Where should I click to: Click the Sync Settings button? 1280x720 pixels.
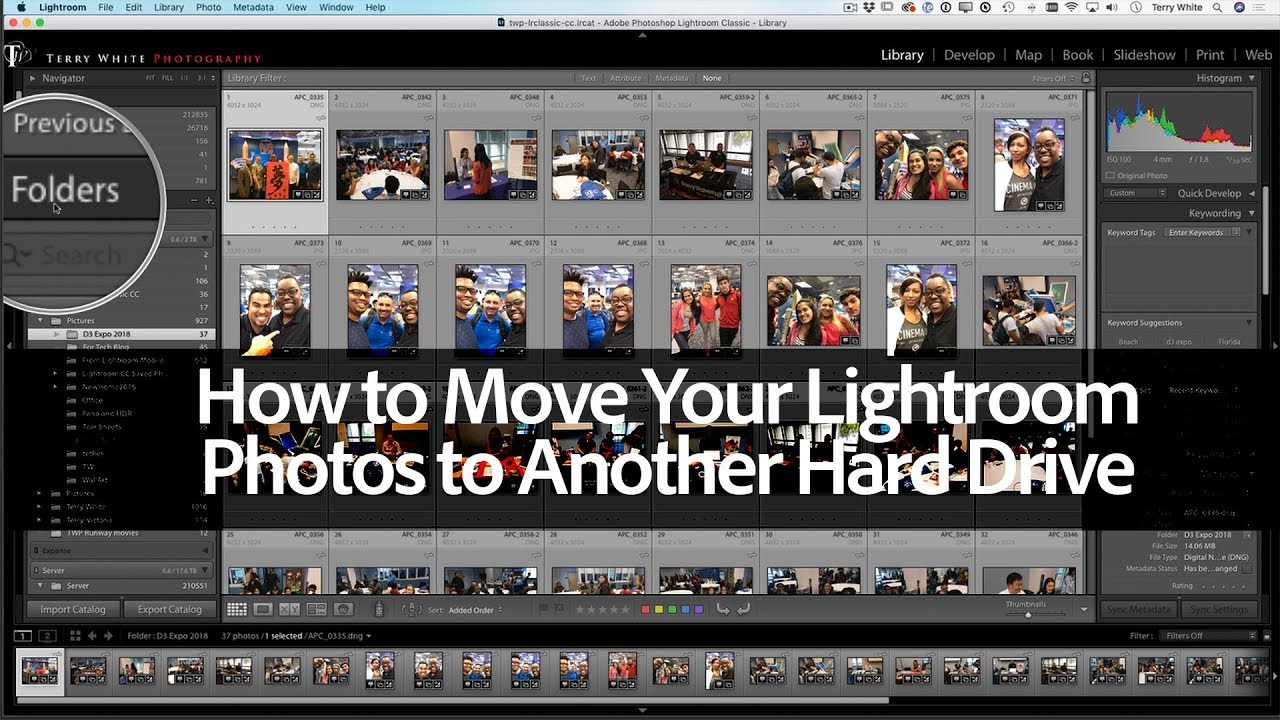click(x=1219, y=609)
